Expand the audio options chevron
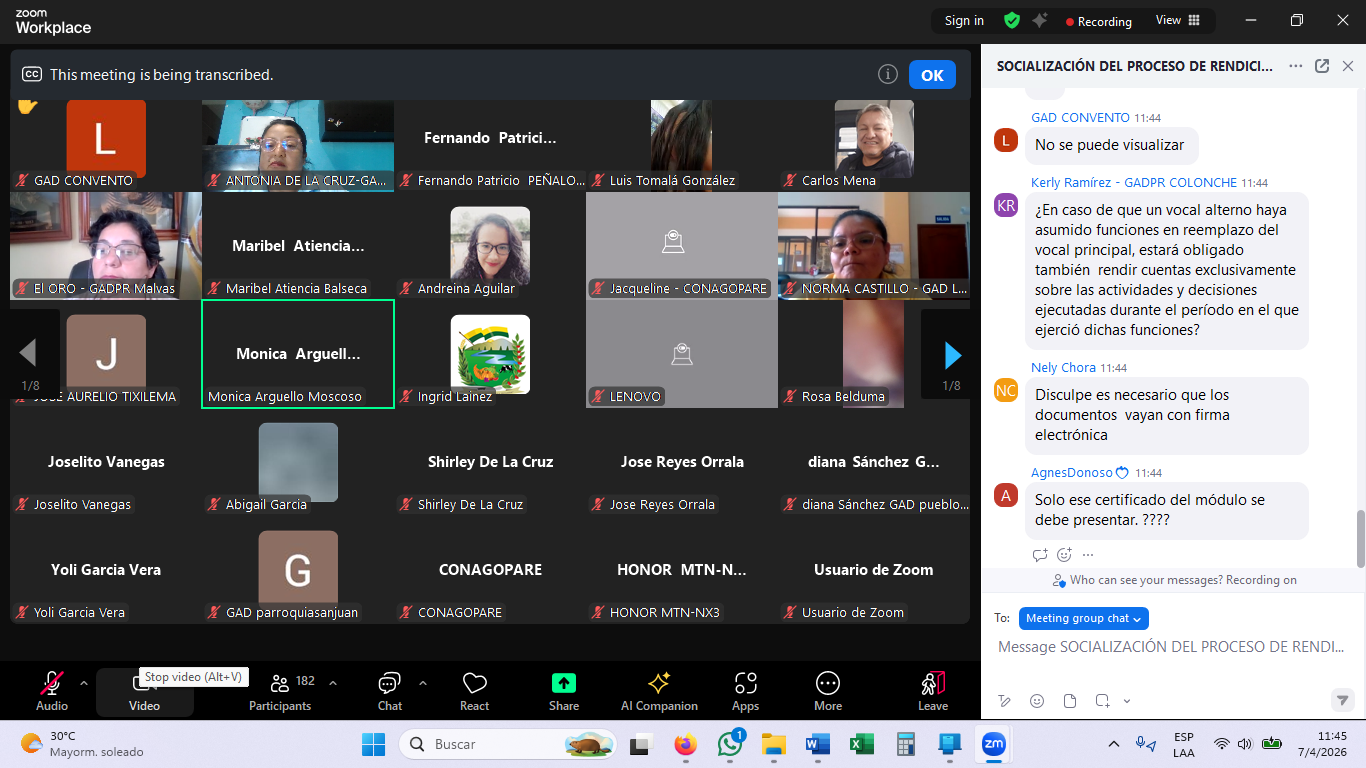The width and height of the screenshot is (1366, 768). (84, 683)
